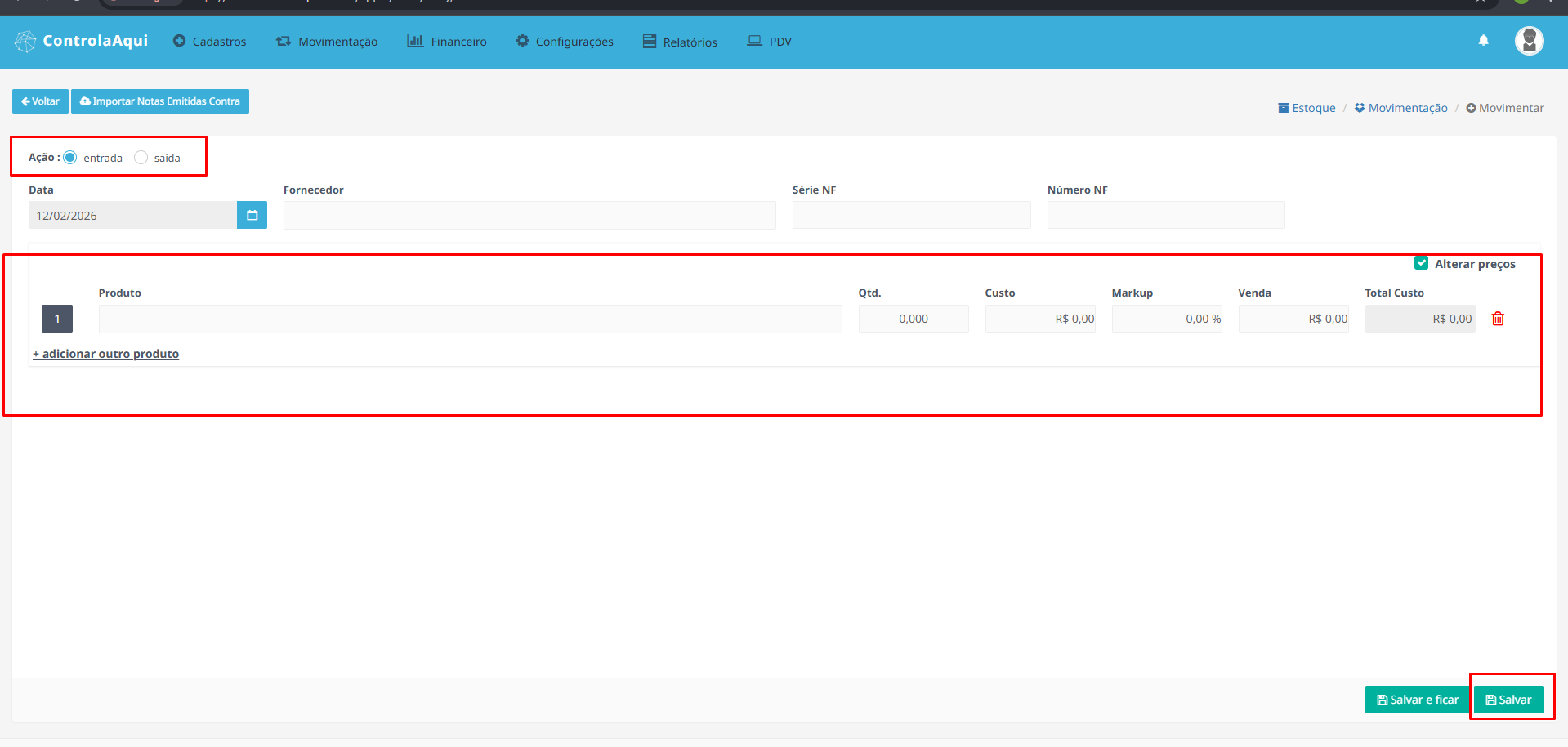Viewport: 1568px width, 747px height.
Task: Click the ControlaAqui logo
Action: pyautogui.click(x=82, y=41)
